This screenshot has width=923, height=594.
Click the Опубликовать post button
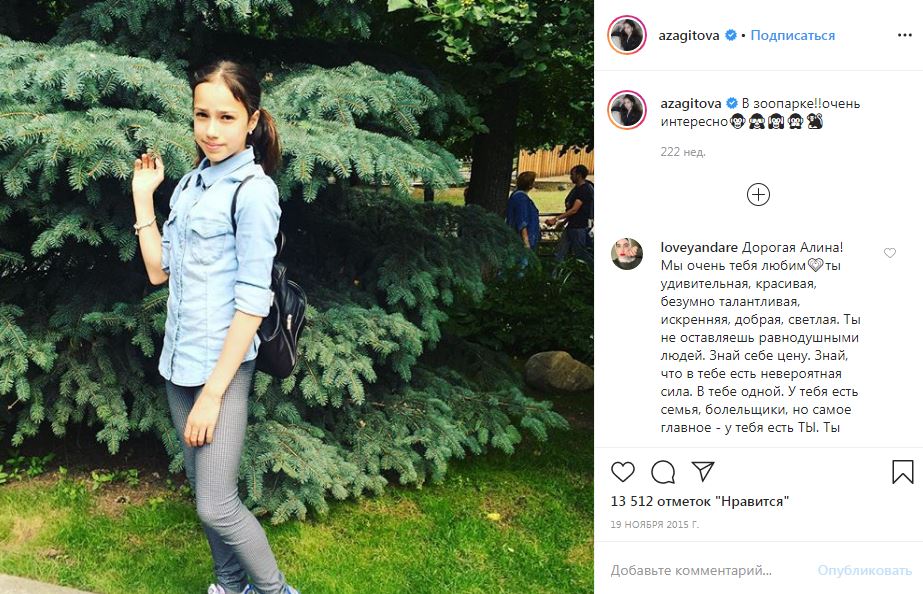tap(864, 570)
